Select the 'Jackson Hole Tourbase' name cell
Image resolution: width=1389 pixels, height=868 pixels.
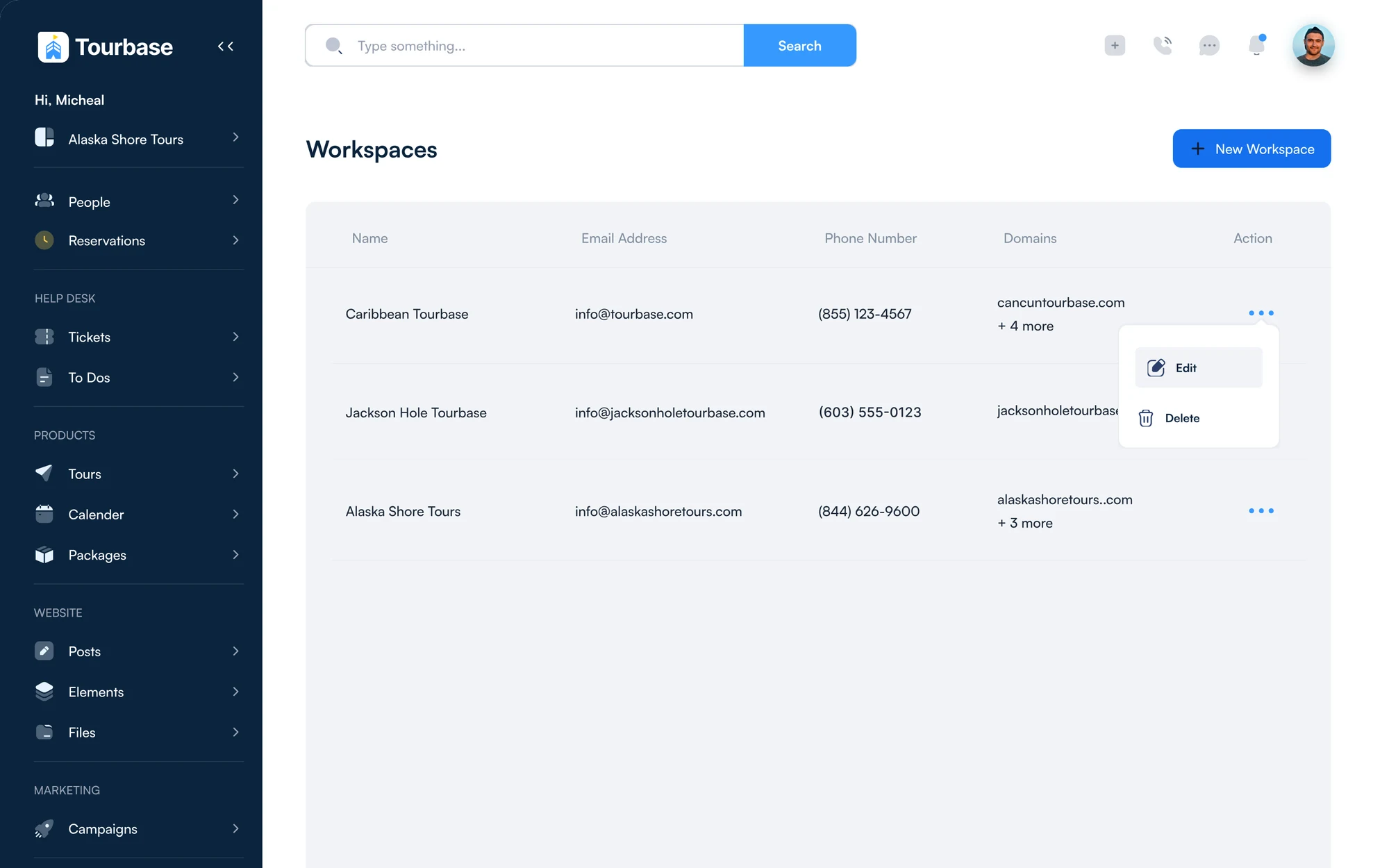pyautogui.click(x=416, y=412)
